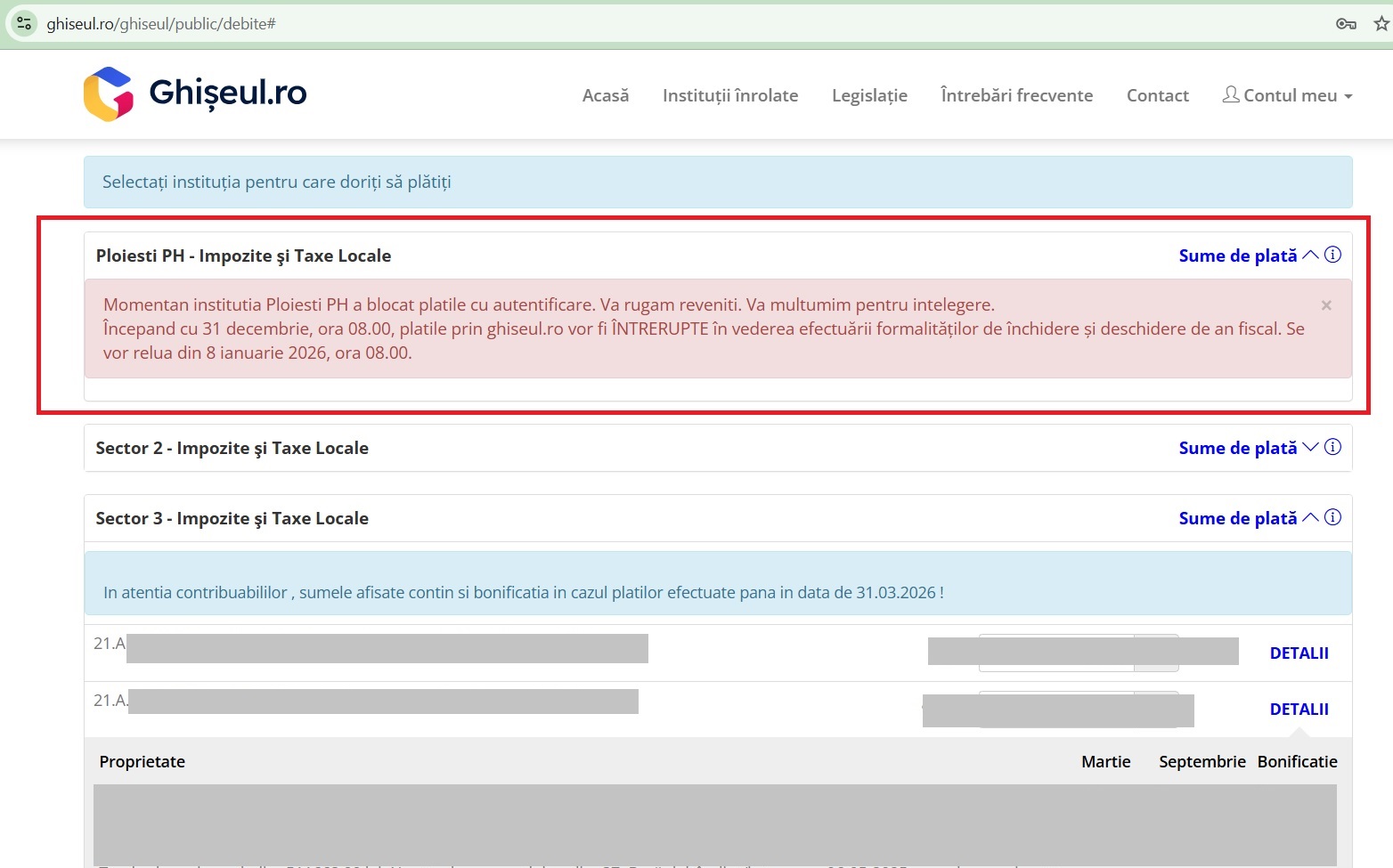Viewport: 1393px width, 868px height.
Task: Open Instituții înrolate page
Action: pos(730,95)
